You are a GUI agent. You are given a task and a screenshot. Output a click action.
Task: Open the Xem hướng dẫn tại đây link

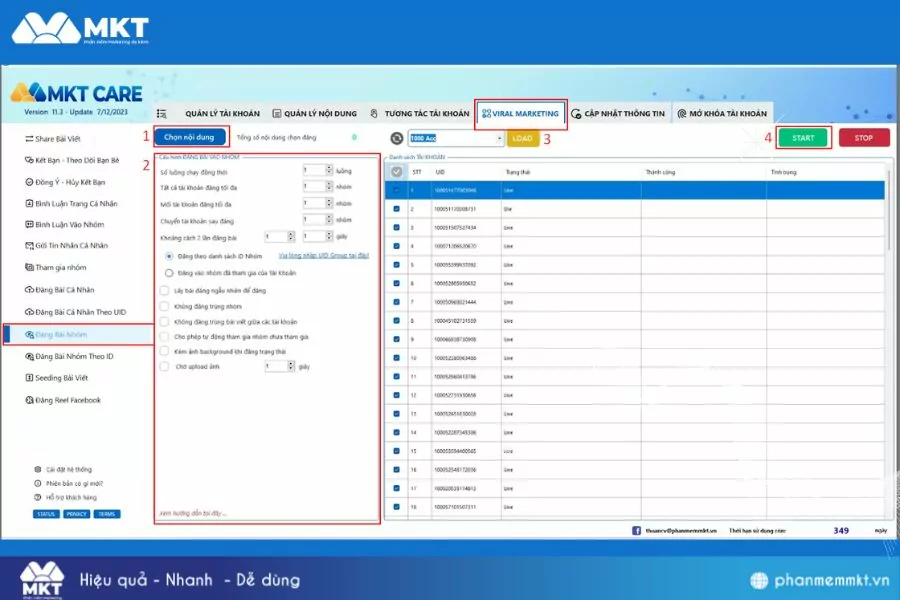[x=193, y=513]
